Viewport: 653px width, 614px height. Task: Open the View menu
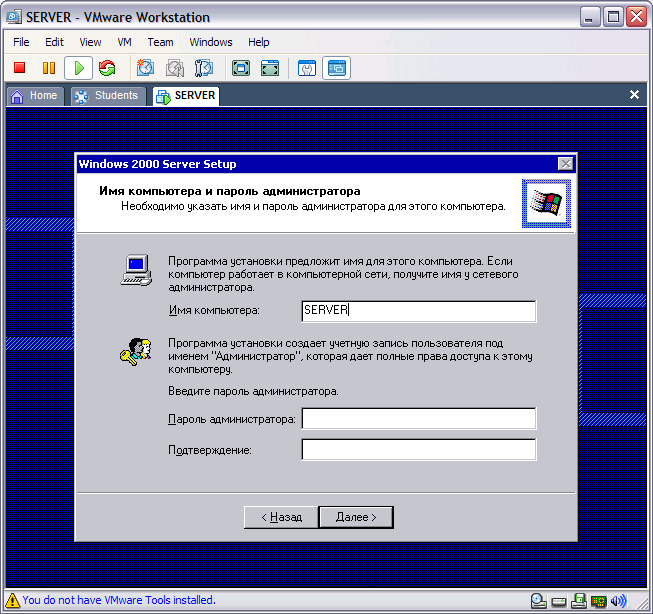point(90,42)
